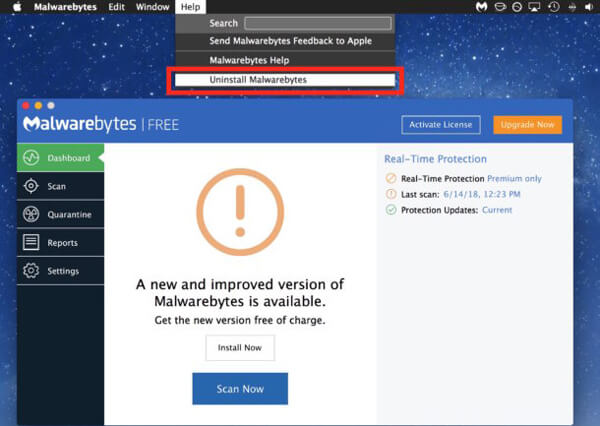This screenshot has width=600, height=426.
Task: Click the Apple logo menu
Action: coord(17,7)
